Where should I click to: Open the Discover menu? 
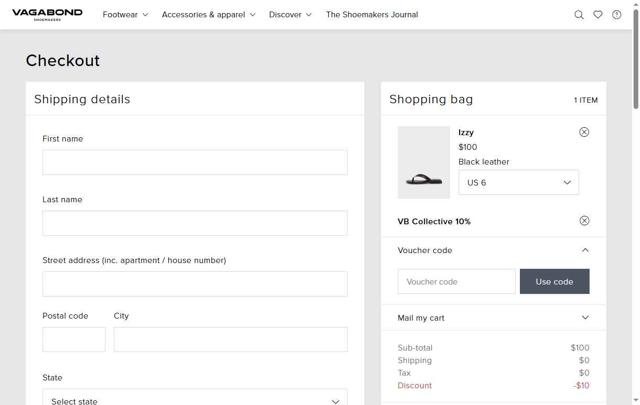290,15
